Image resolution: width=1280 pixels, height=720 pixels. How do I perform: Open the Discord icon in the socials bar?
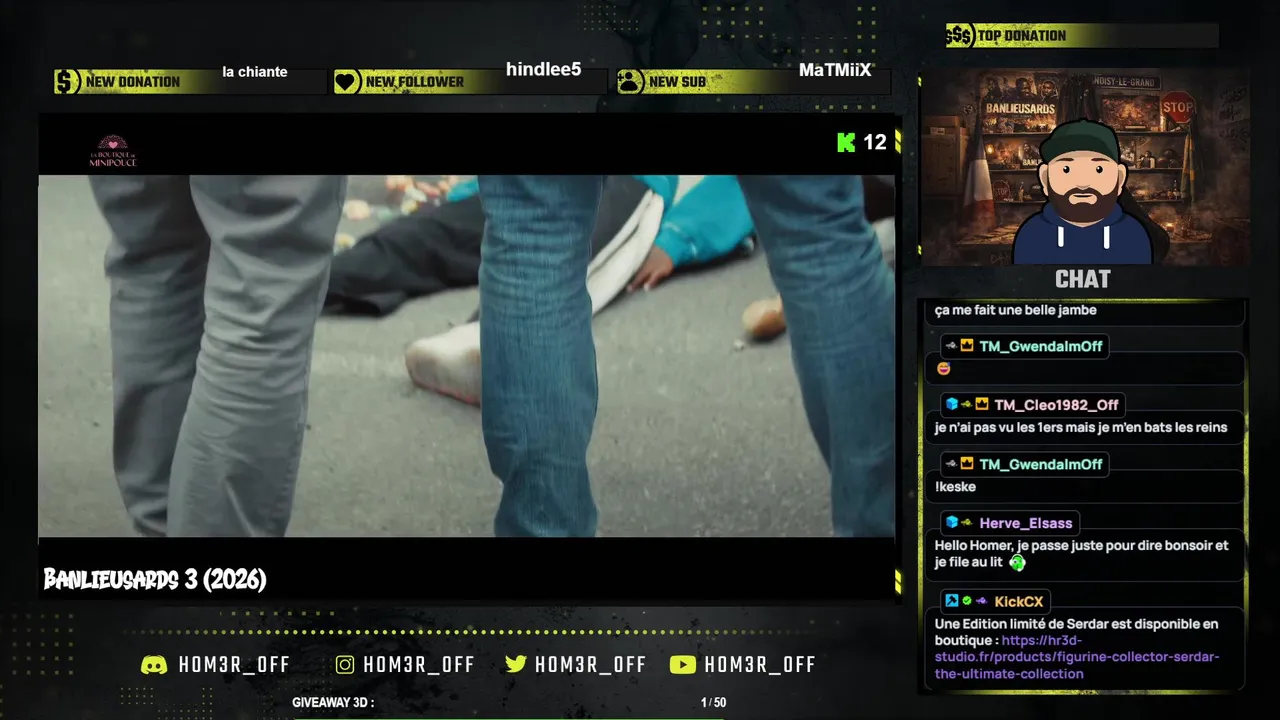pyautogui.click(x=154, y=665)
